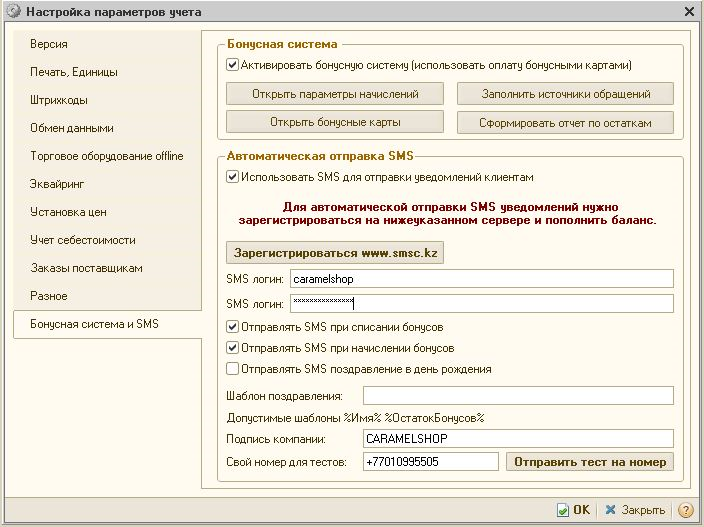This screenshot has width=704, height=527.
Task: Click Открыть бонусные карты button
Action: coord(335,122)
